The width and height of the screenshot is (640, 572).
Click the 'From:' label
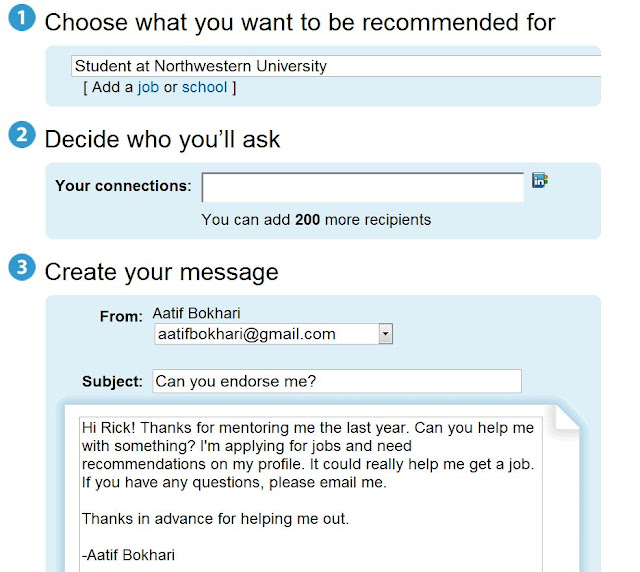121,316
